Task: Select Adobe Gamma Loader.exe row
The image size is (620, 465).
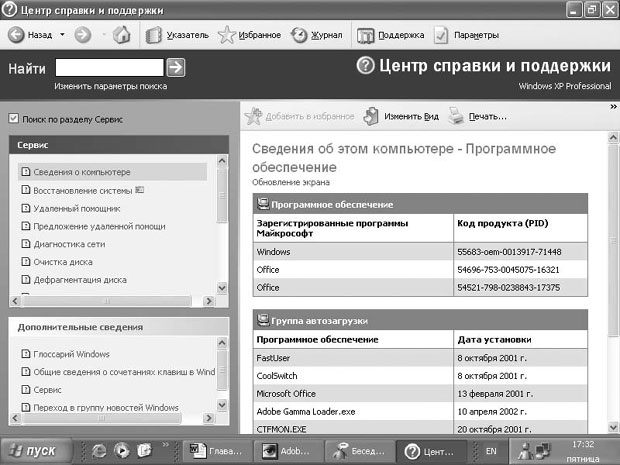Action: (x=420, y=411)
